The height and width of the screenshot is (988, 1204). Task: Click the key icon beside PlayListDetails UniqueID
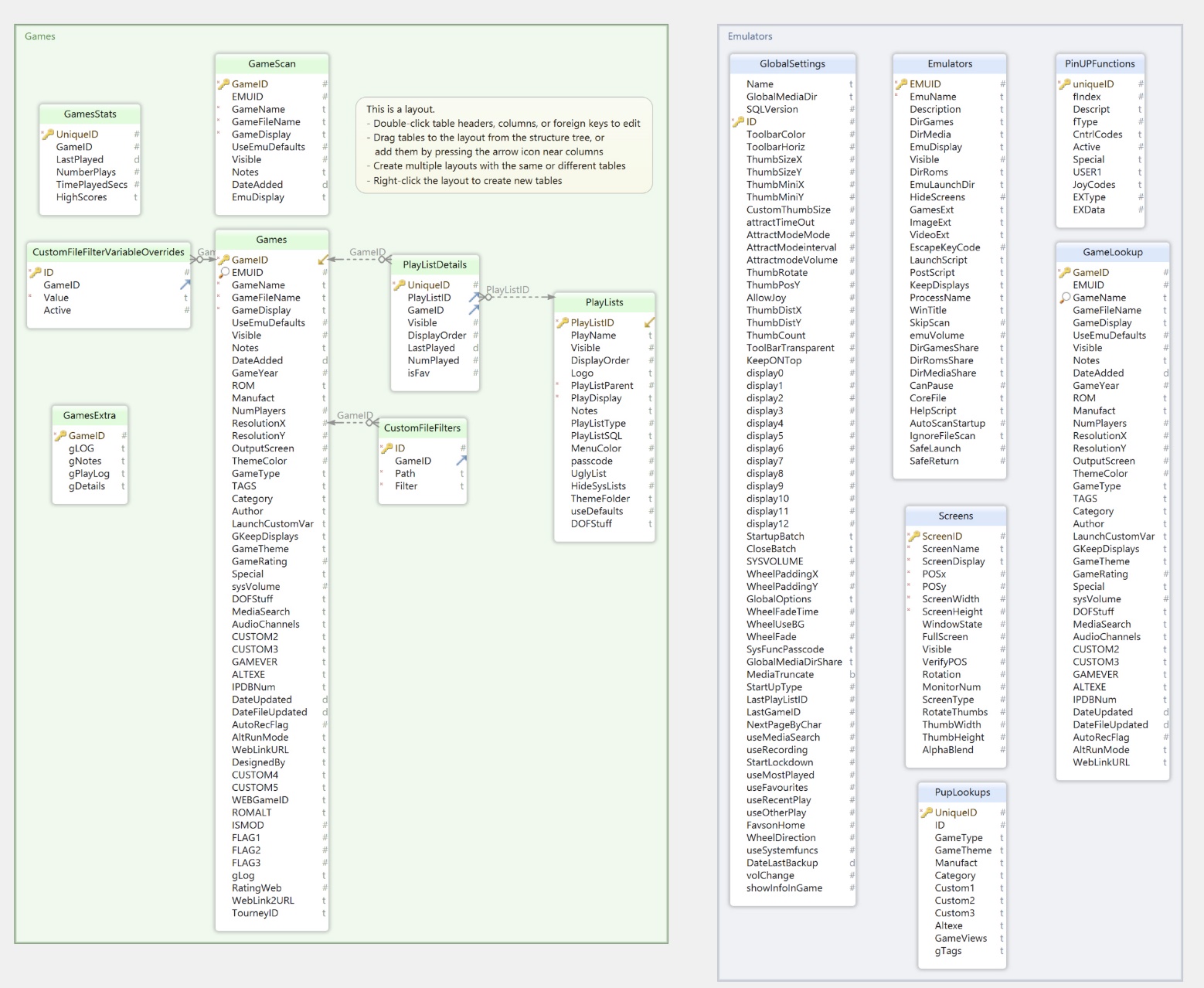coord(400,285)
